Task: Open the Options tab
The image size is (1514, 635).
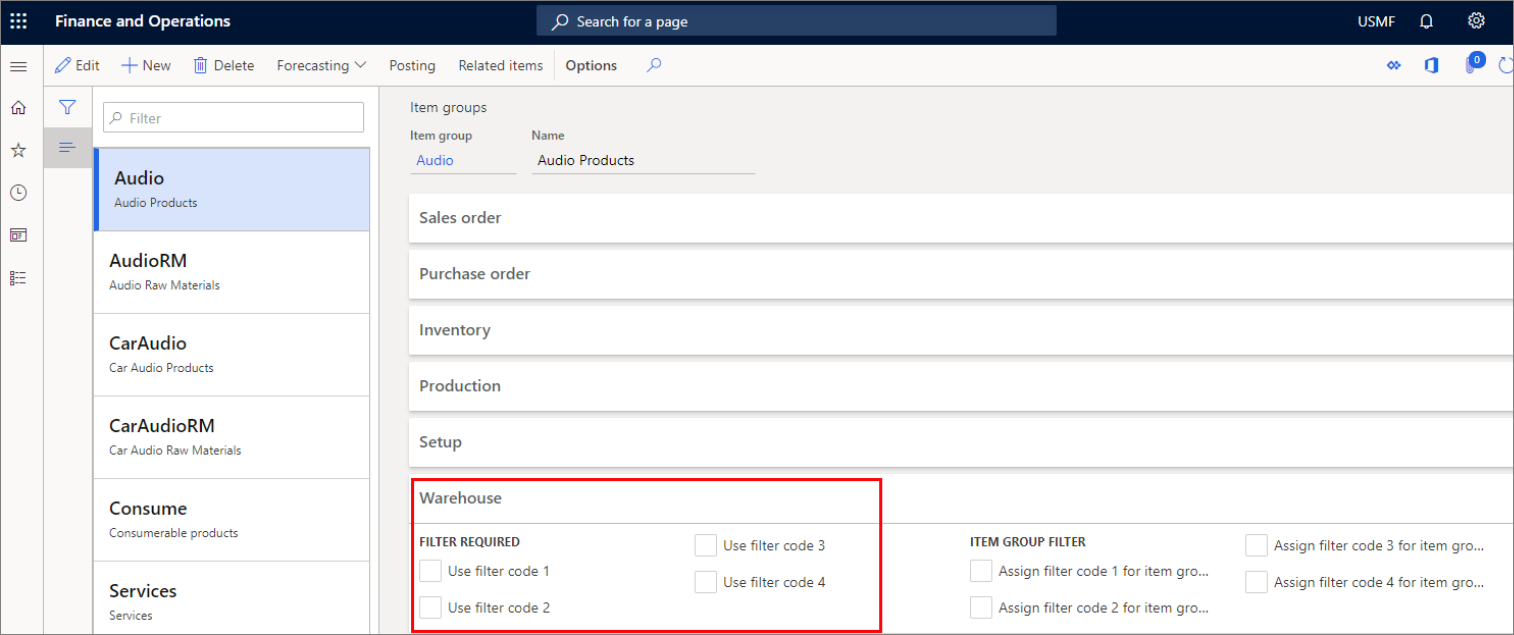Action: (x=591, y=65)
